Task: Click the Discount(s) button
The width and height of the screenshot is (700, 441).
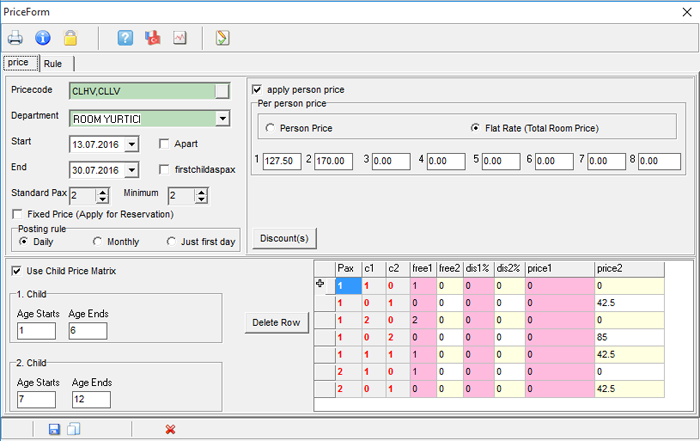Action: coord(284,238)
